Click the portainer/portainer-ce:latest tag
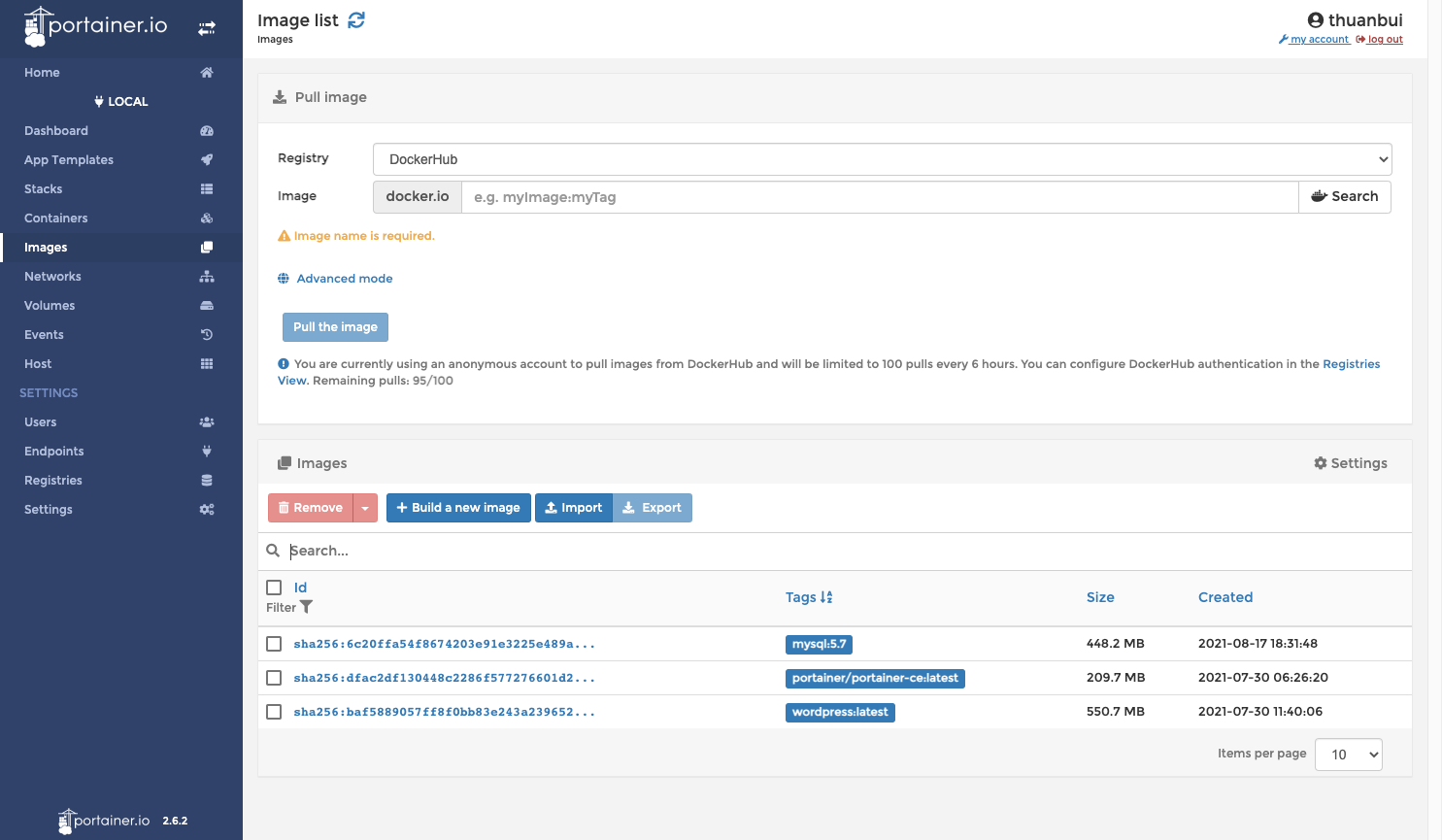Viewport: 1442px width, 840px height. click(875, 678)
